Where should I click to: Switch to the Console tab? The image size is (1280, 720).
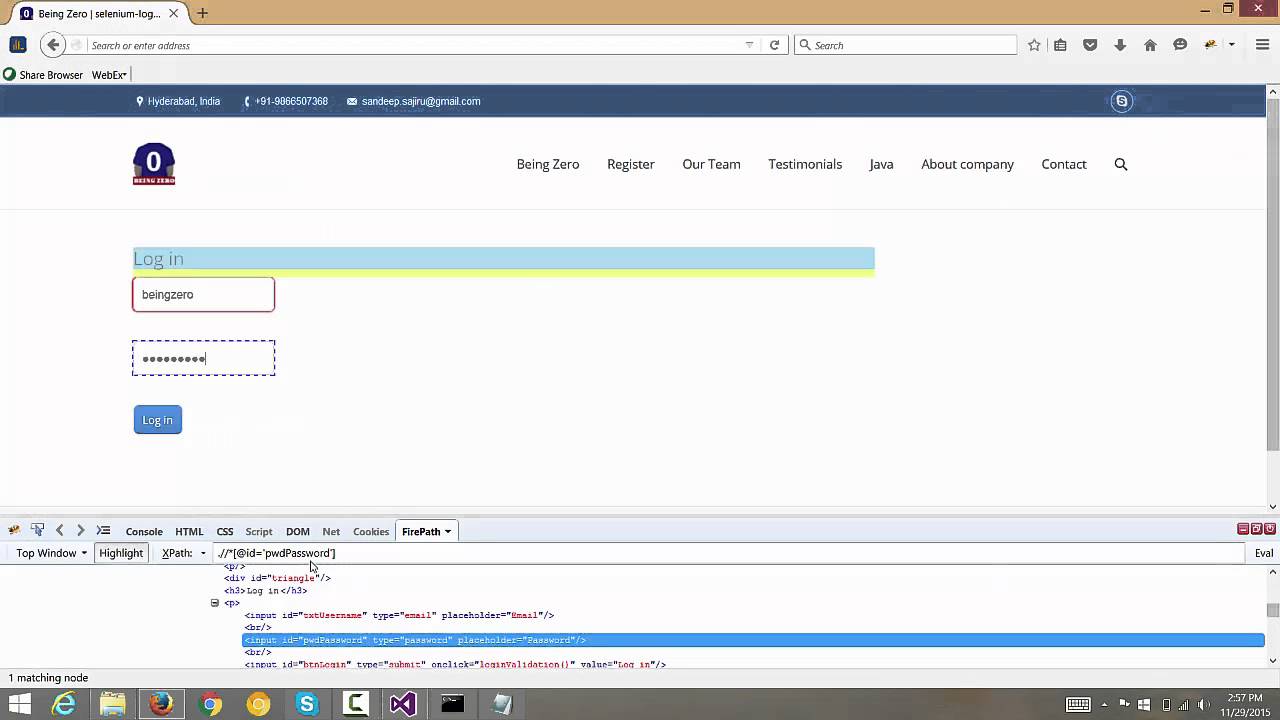(144, 532)
